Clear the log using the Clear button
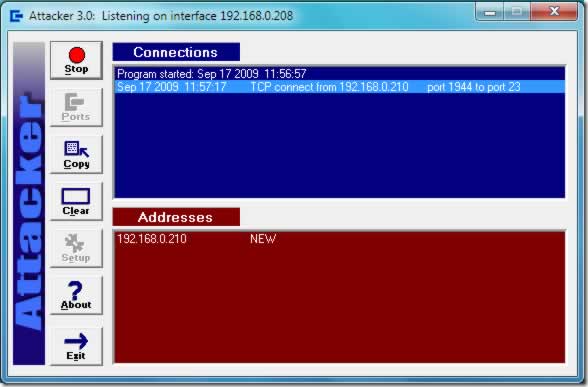This screenshot has height=387, width=588. coord(76,201)
